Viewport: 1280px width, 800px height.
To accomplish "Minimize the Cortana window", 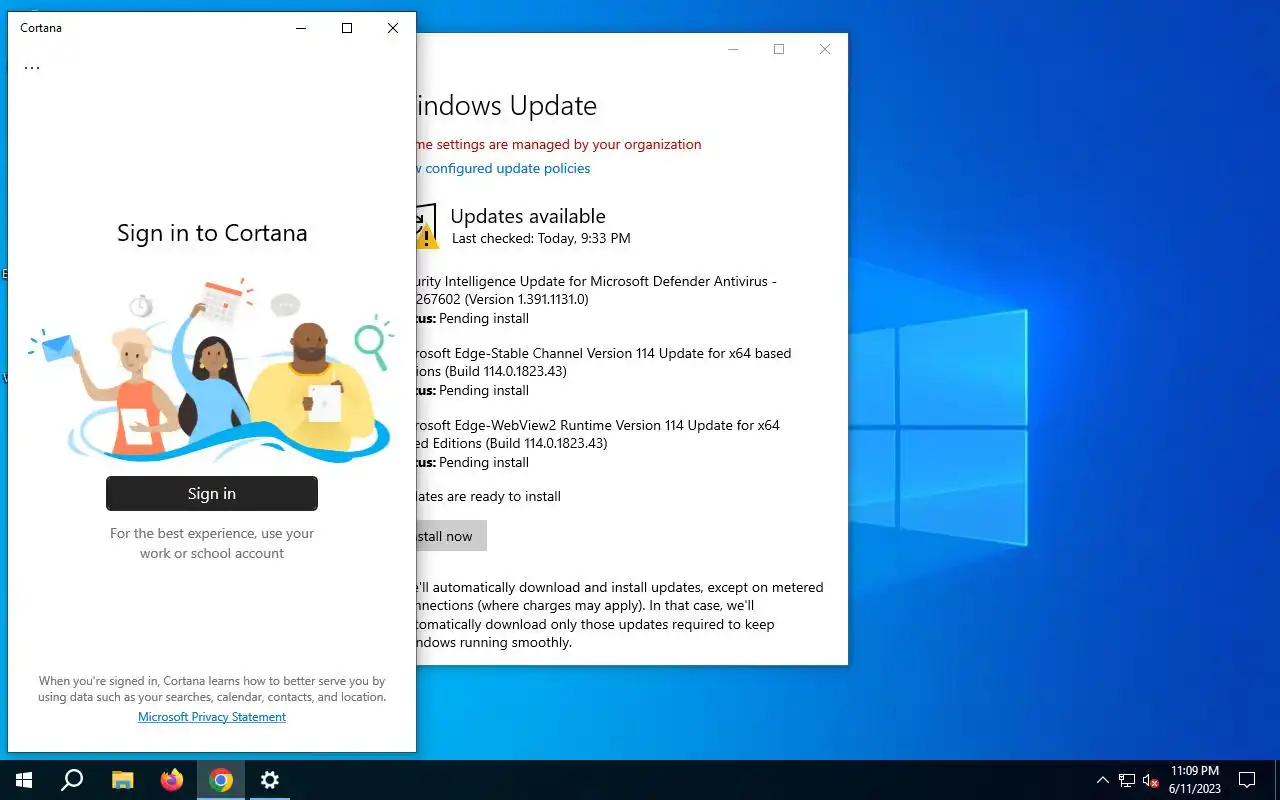I will (x=301, y=28).
